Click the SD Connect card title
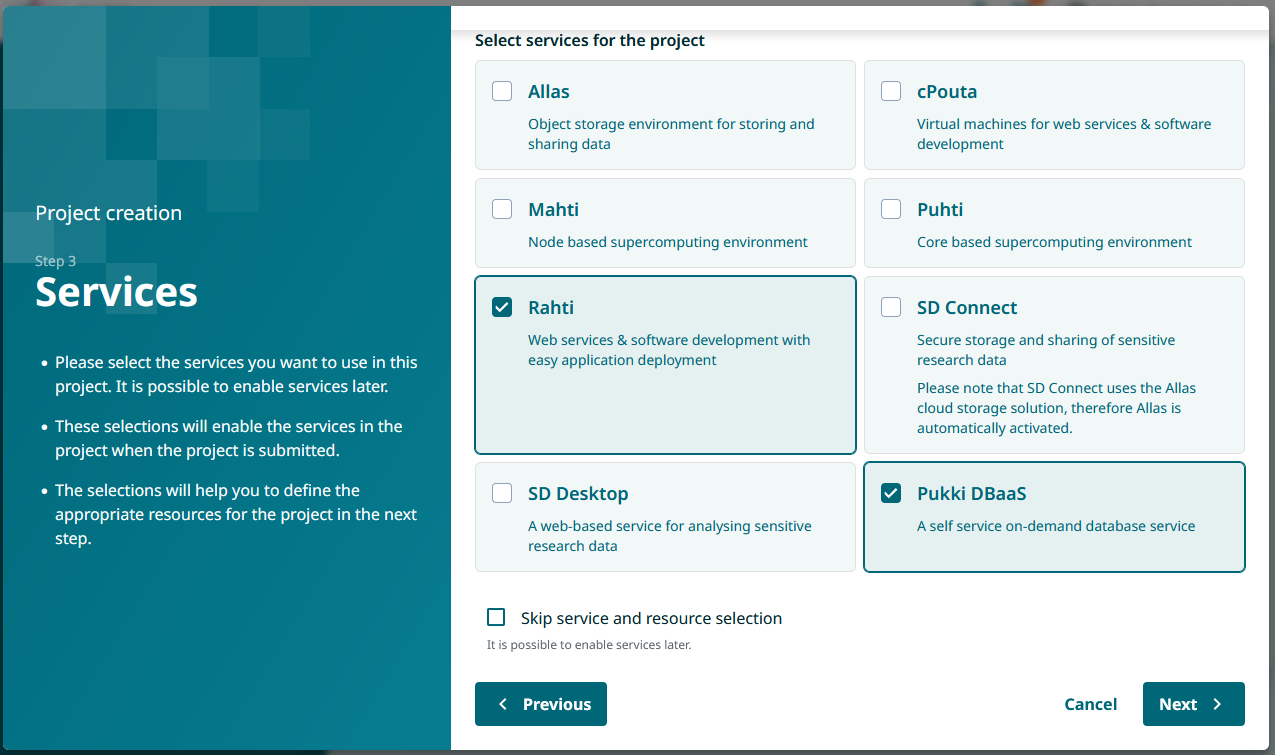 coord(967,307)
